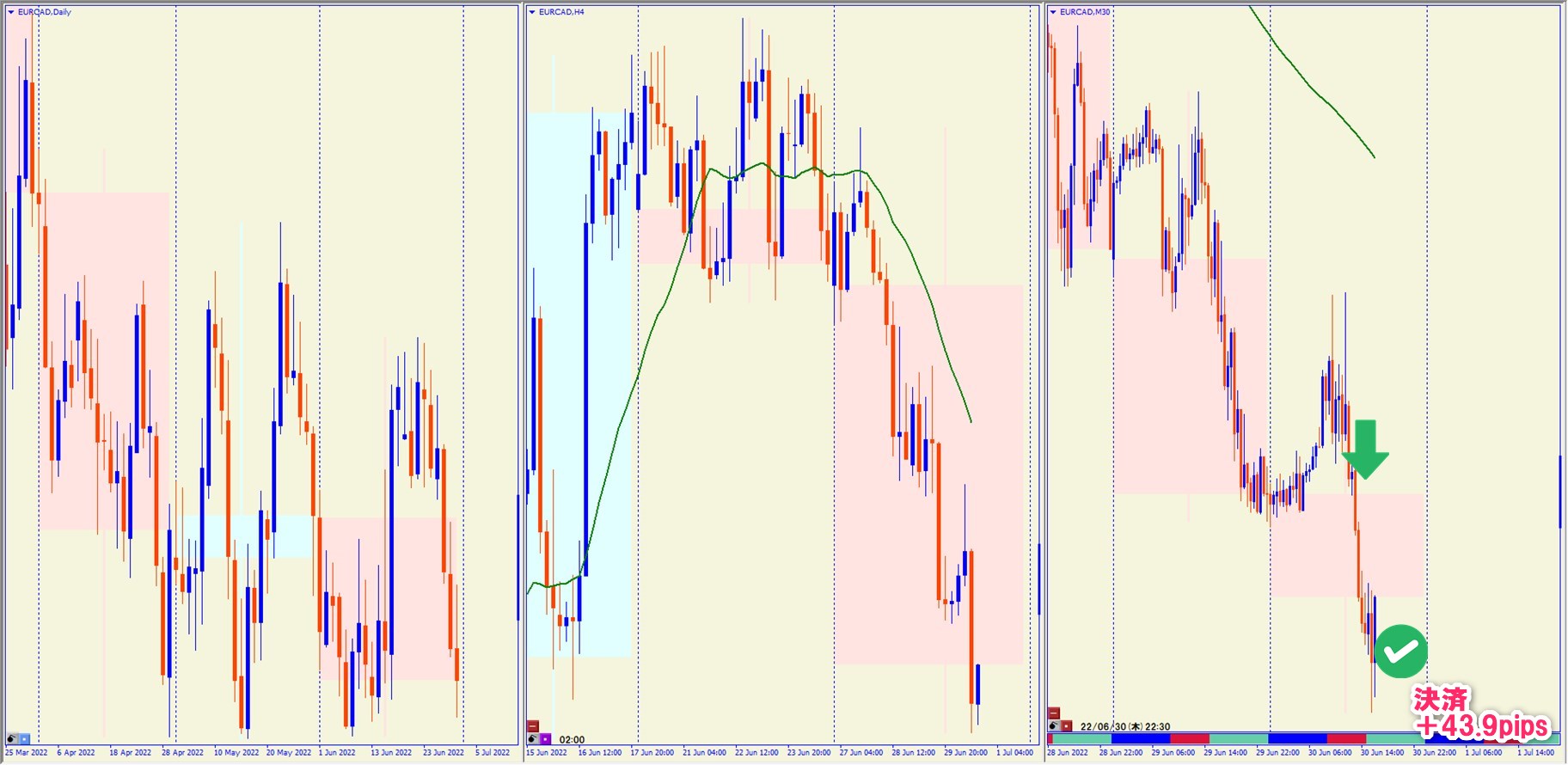This screenshot has width=1568, height=765.
Task: Collapse panel with M30 red minus icon
Action: 1054,713
